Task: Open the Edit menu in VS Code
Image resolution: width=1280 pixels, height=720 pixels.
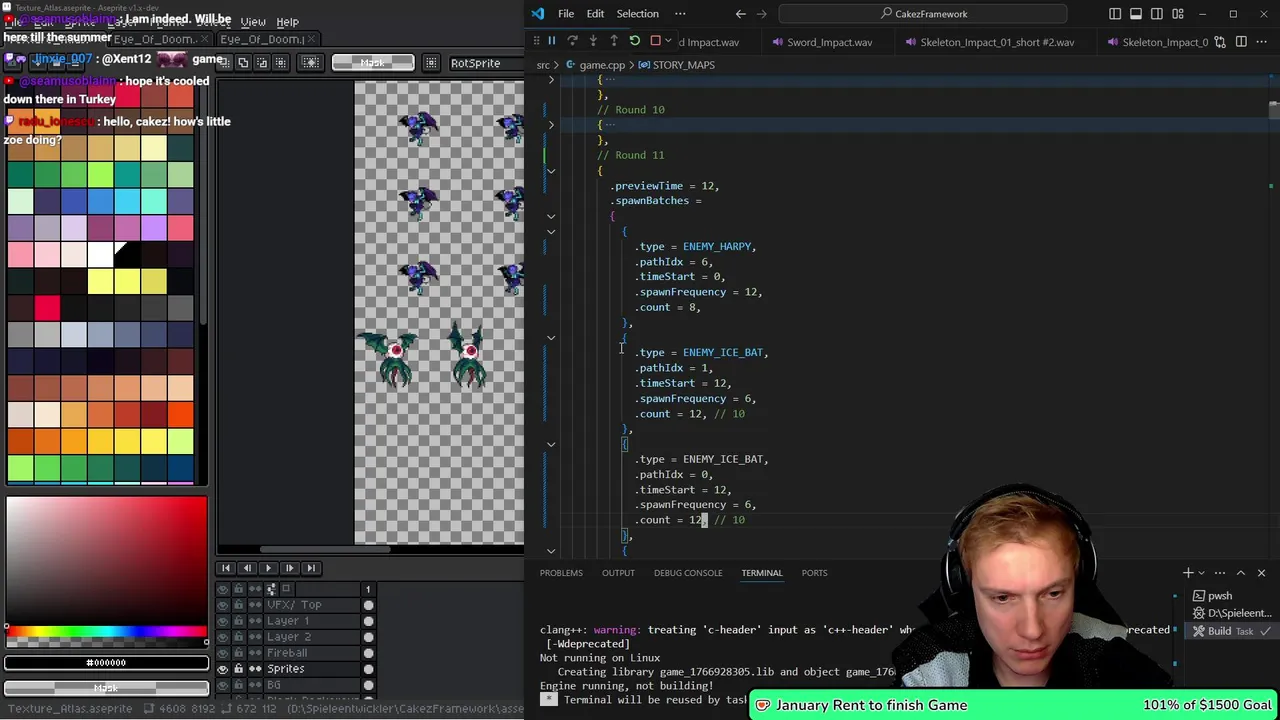Action: coord(595,14)
